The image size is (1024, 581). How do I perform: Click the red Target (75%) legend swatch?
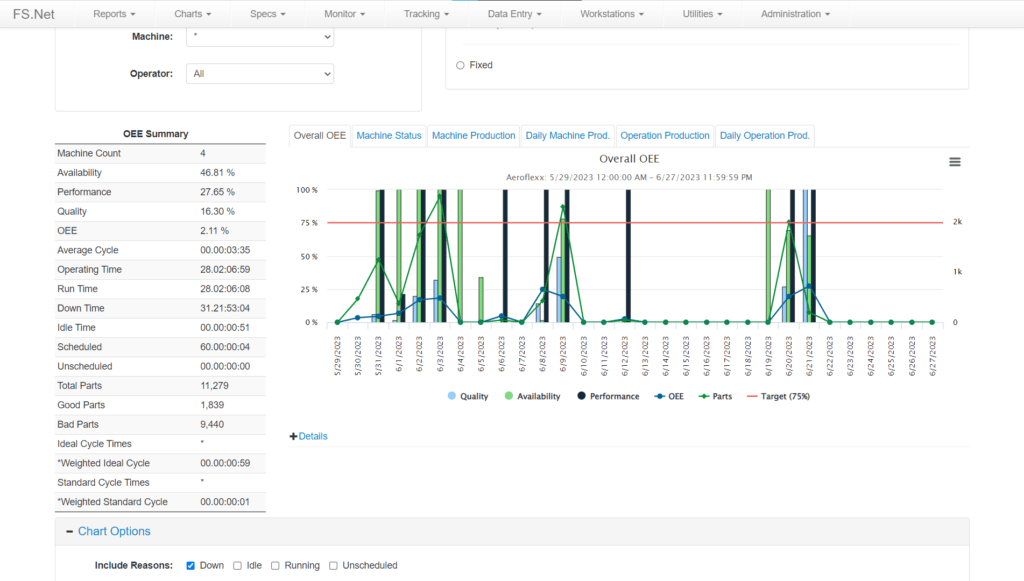(x=750, y=396)
